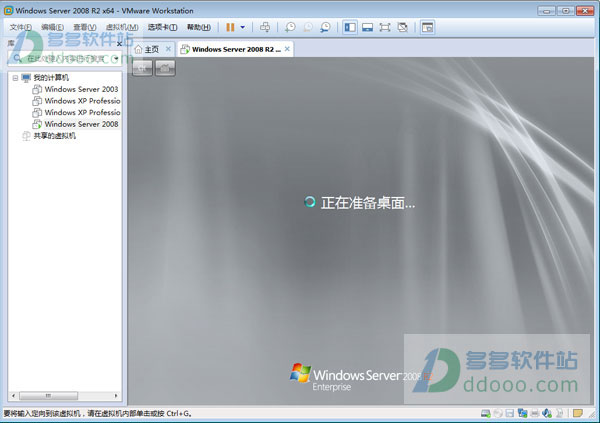
Task: Open the 编辑(E) menu
Action: tap(52, 27)
